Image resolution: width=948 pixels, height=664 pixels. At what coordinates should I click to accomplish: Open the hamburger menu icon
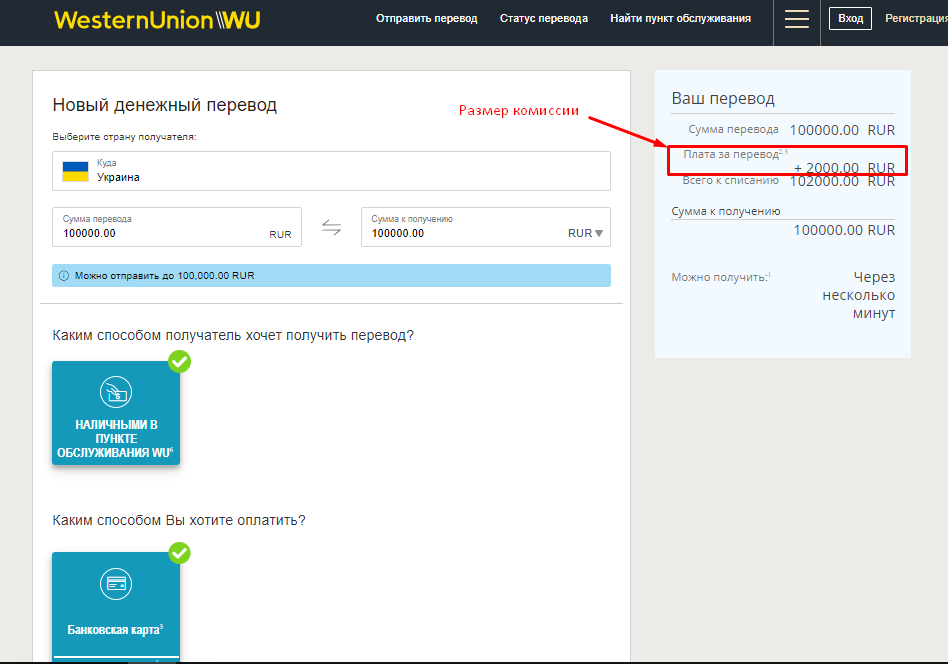pyautogui.click(x=796, y=19)
